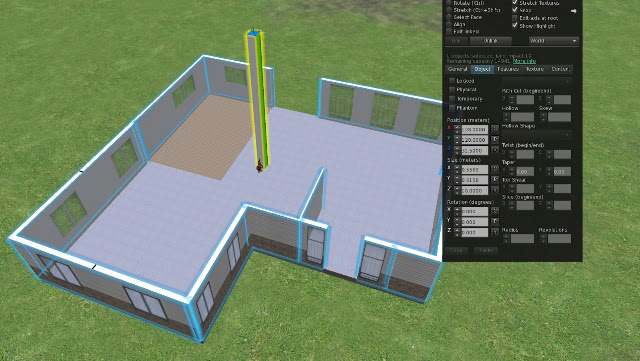640x361 pixels.
Task: Choose the Align radio option
Action: coord(449,24)
